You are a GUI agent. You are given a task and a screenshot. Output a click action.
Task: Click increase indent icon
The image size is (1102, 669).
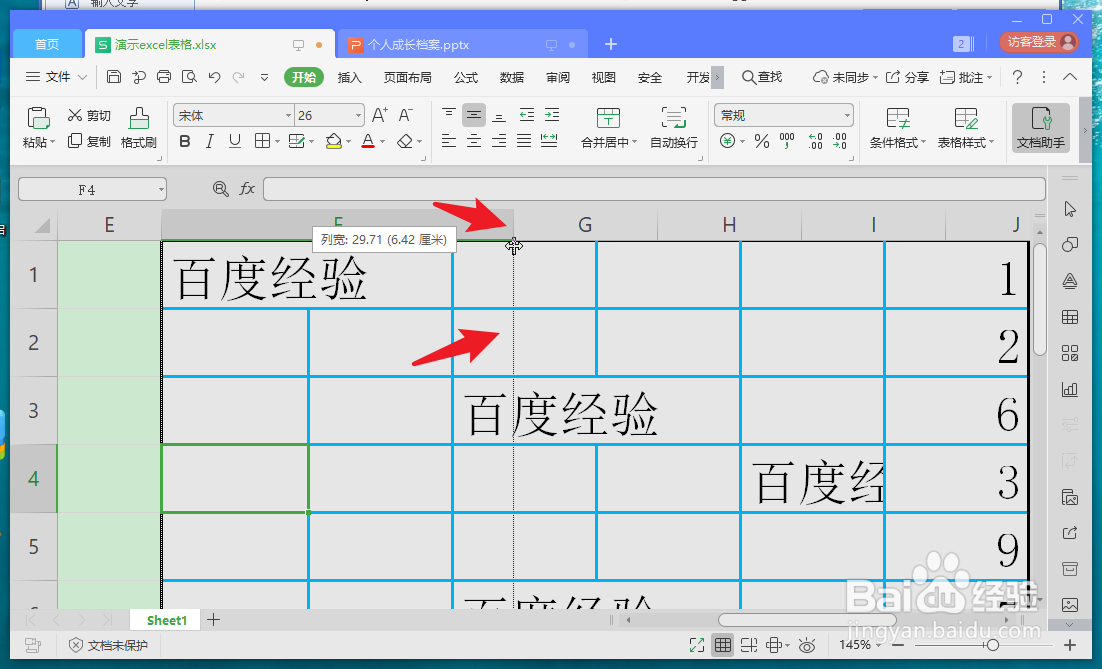pyautogui.click(x=552, y=115)
